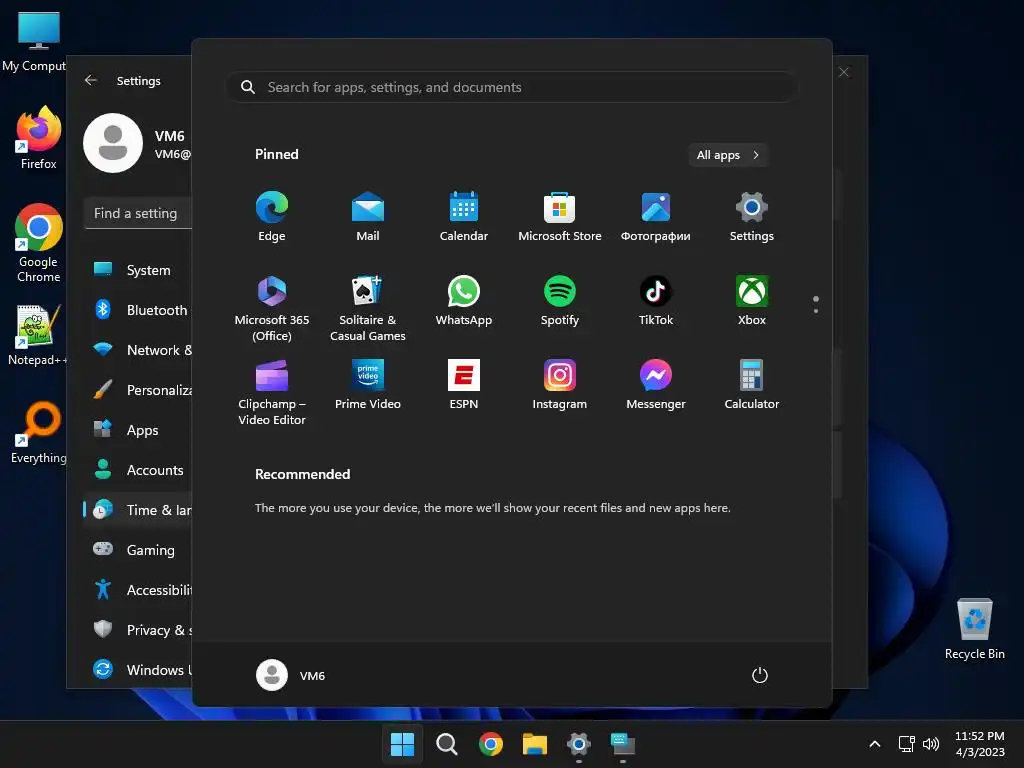Open Network section in Settings sidebar

pos(138,350)
